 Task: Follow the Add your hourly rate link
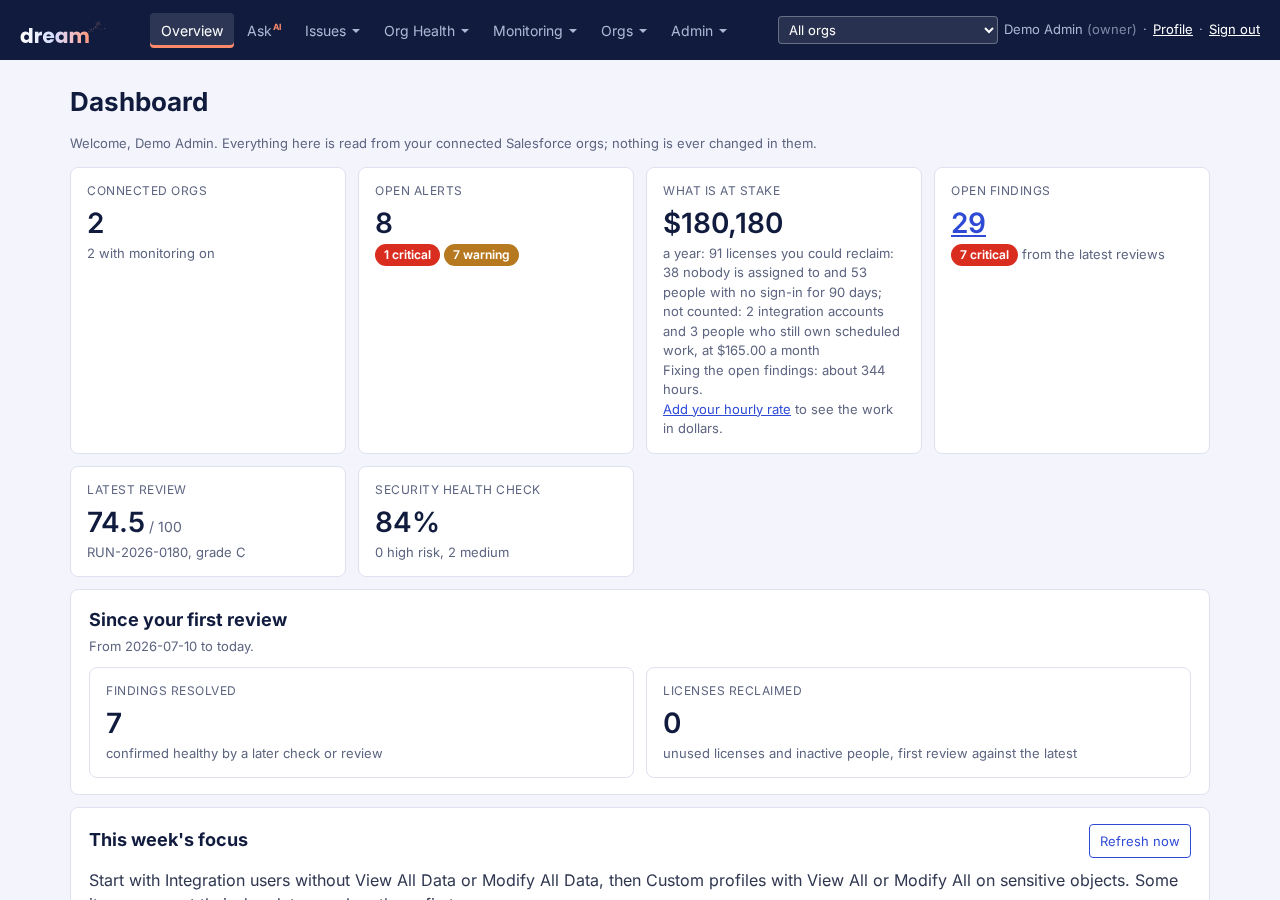727,409
